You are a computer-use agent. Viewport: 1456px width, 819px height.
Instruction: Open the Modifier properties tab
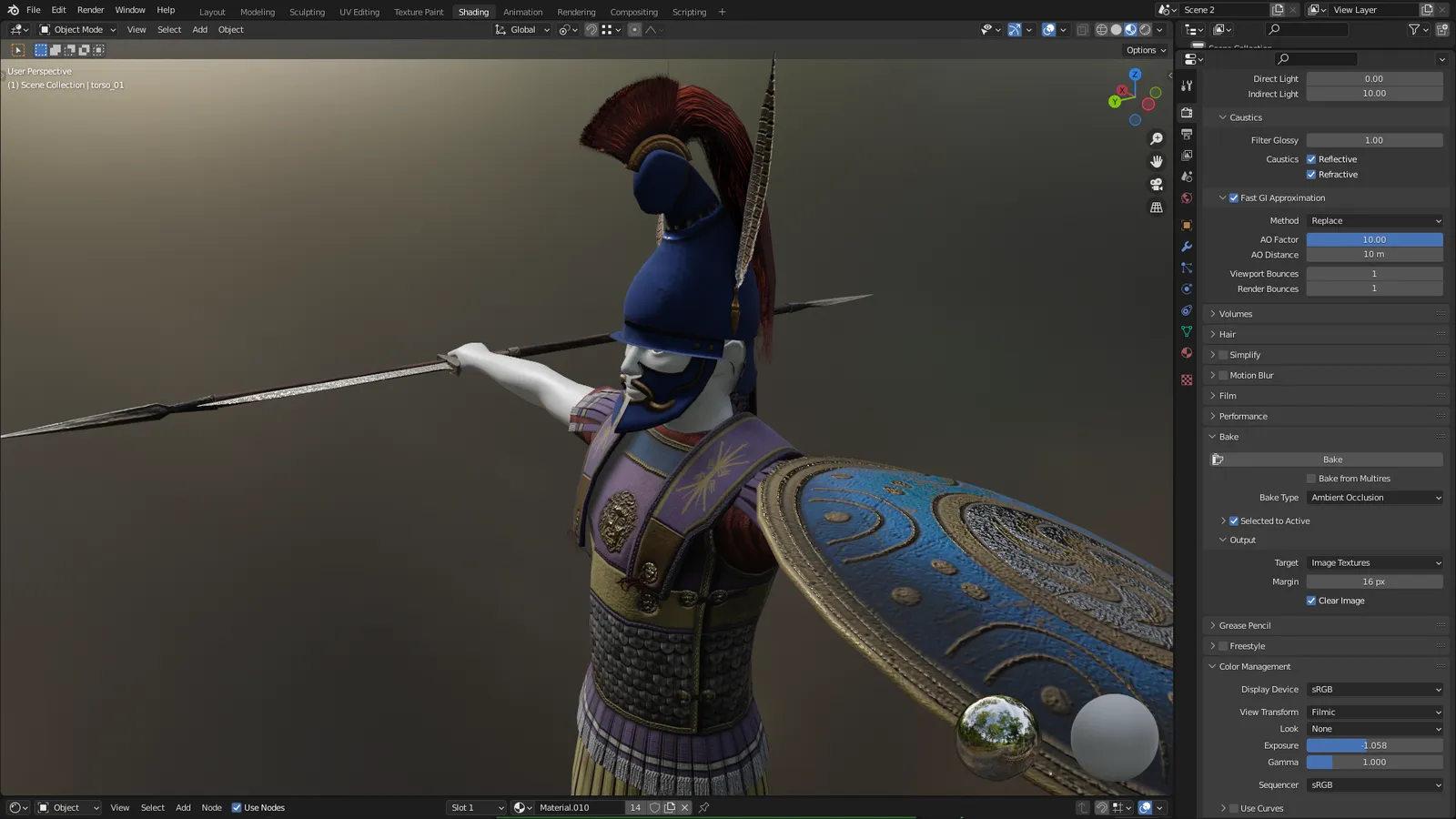1187,247
